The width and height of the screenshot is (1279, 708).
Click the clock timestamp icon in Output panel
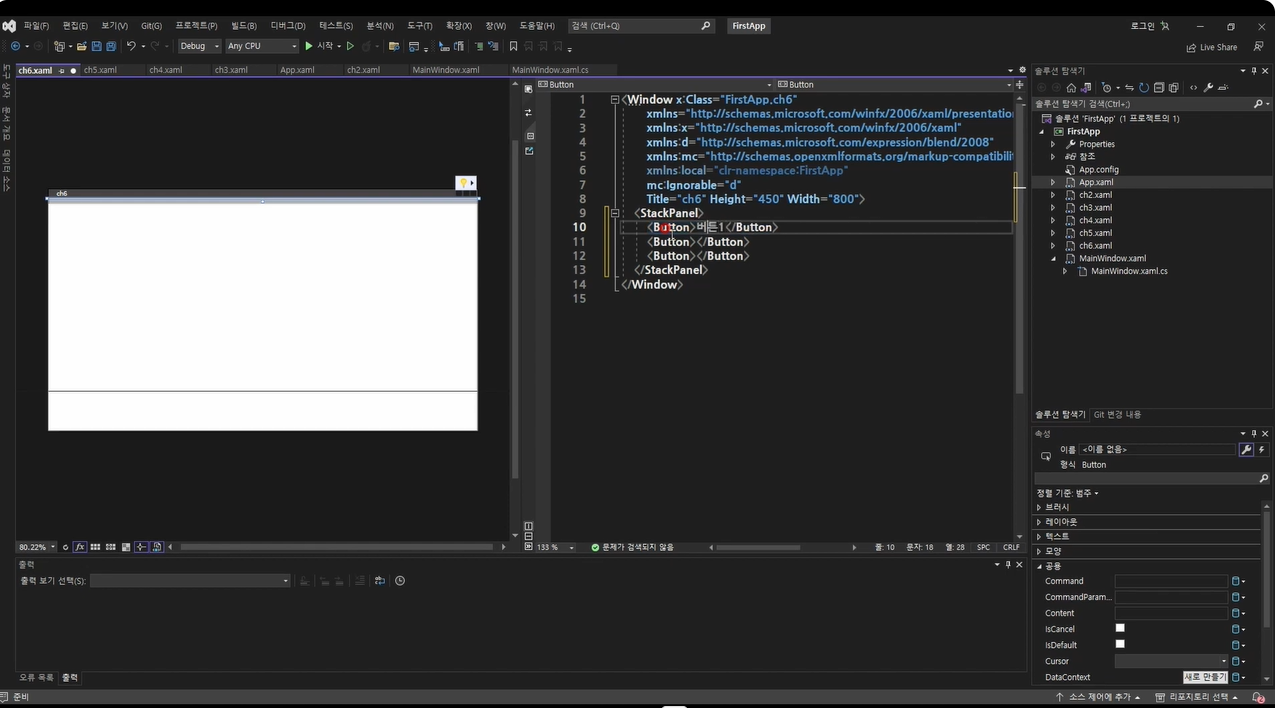pos(400,581)
